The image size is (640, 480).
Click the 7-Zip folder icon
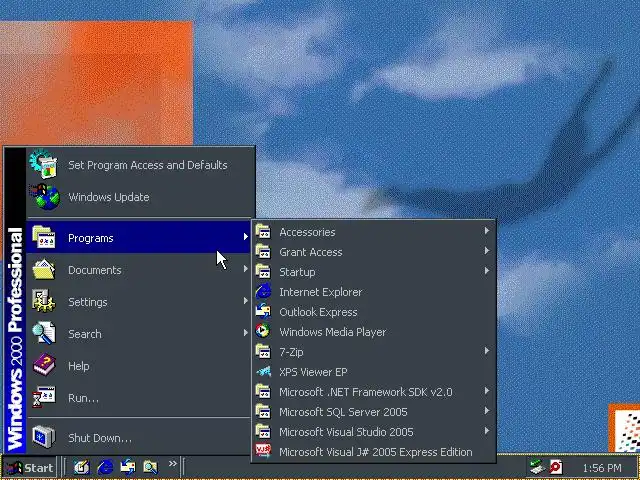[263, 351]
